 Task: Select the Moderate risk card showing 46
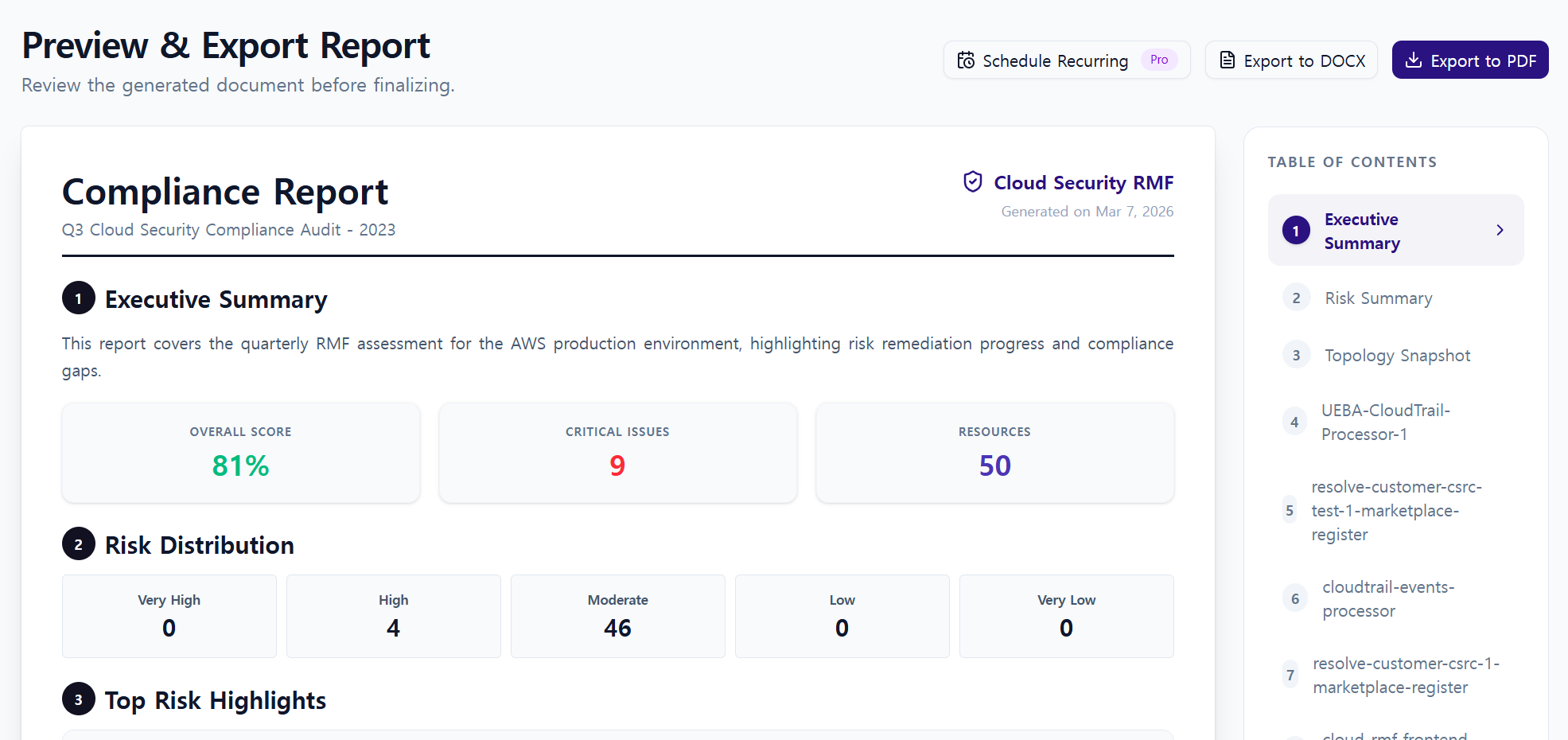618,616
